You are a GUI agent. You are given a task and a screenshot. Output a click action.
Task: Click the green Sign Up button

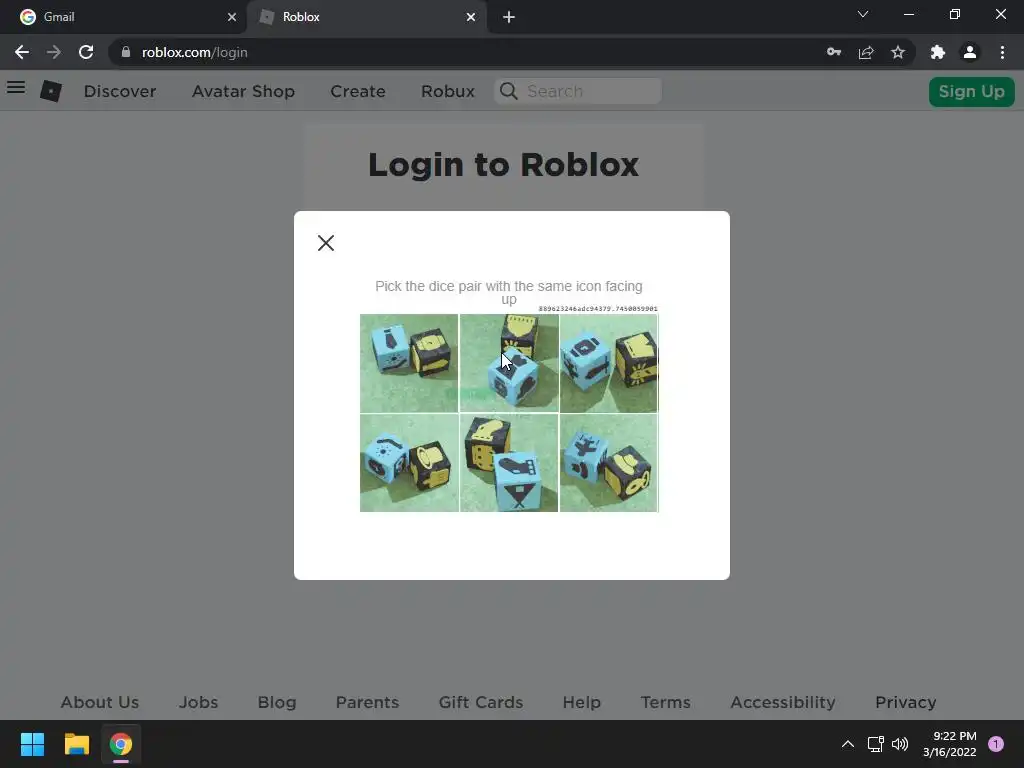[x=971, y=91]
